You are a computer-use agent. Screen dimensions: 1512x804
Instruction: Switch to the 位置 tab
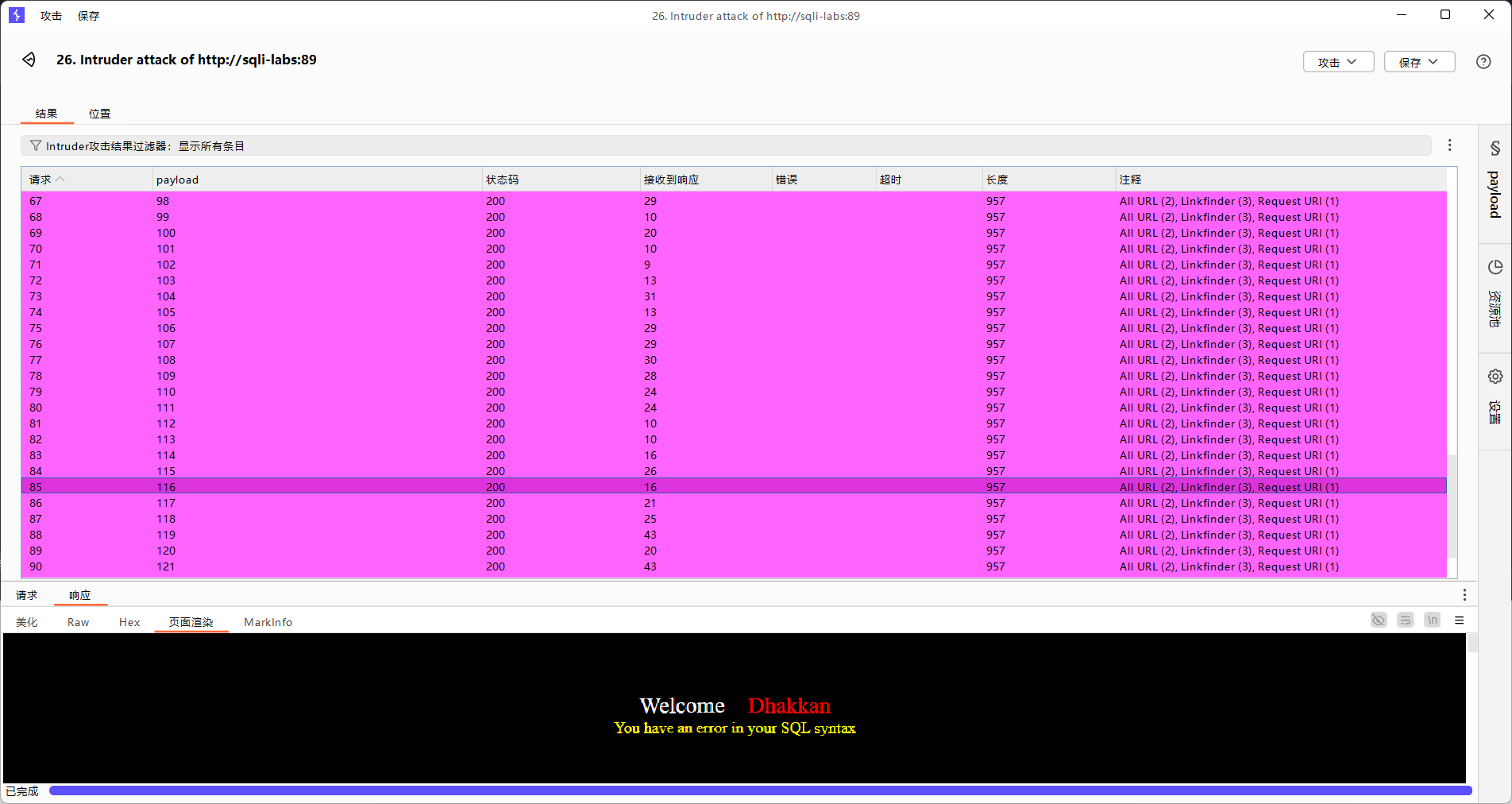click(x=100, y=114)
